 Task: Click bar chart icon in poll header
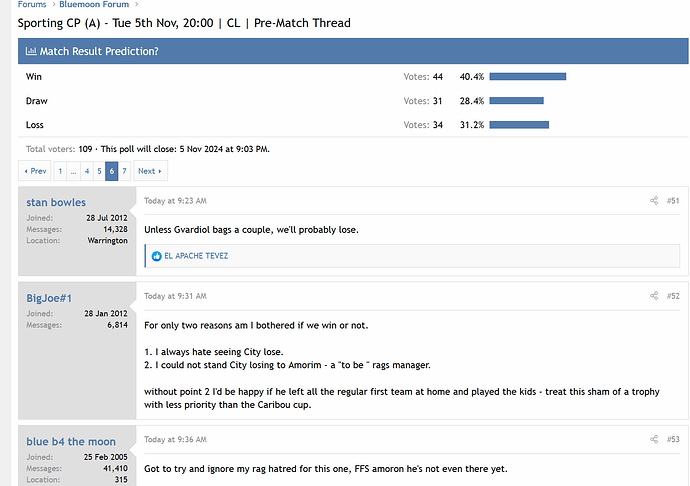point(32,51)
